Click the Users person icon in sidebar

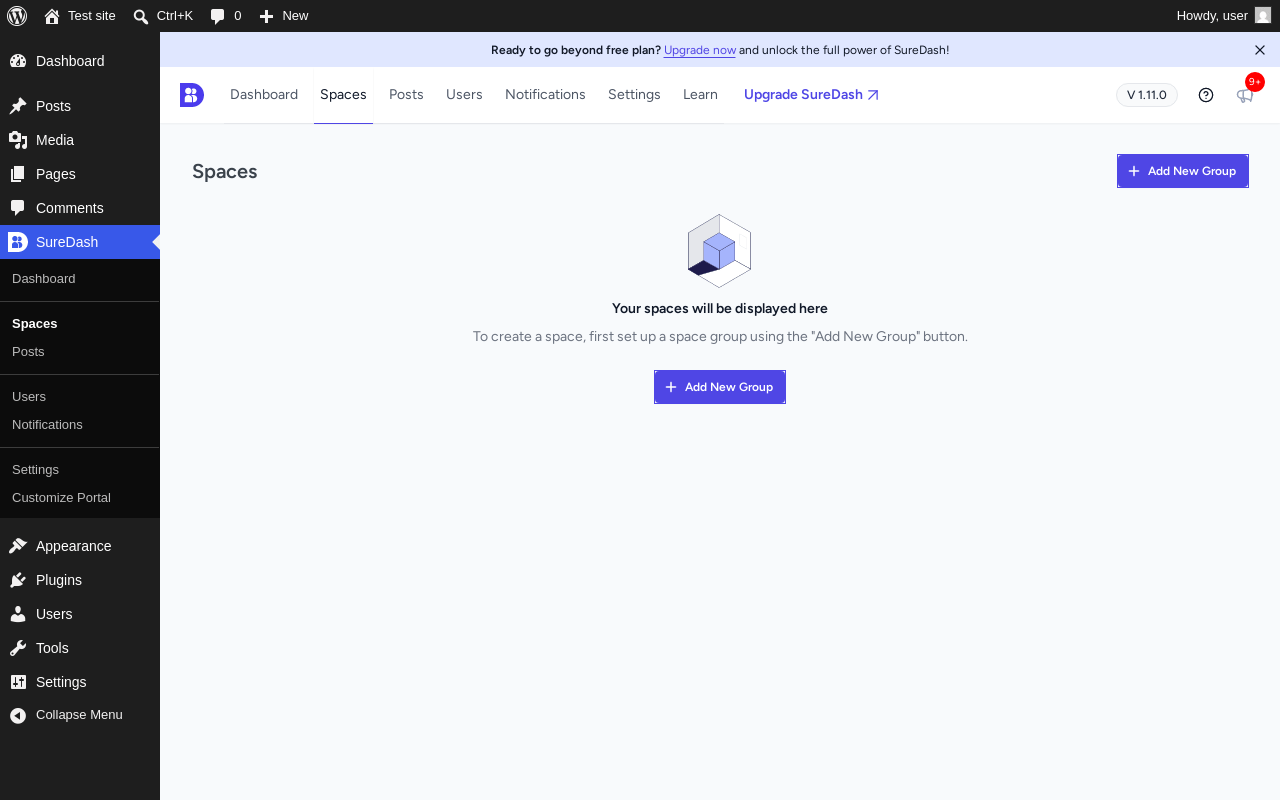(x=18, y=614)
